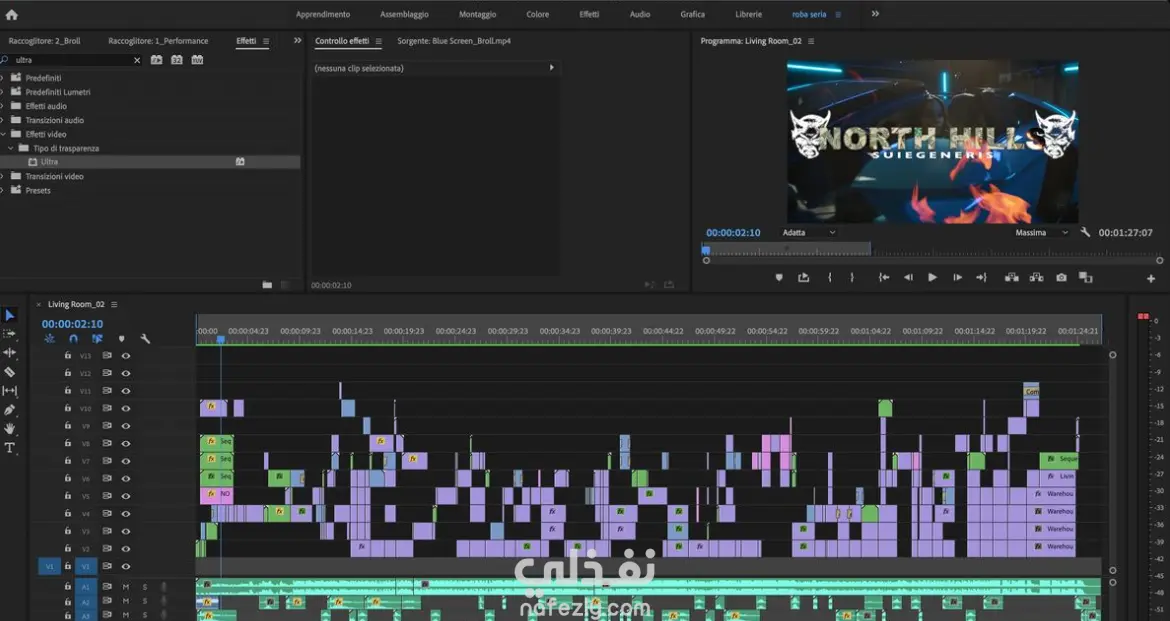Open the Adatta zoom dropdown

[809, 233]
